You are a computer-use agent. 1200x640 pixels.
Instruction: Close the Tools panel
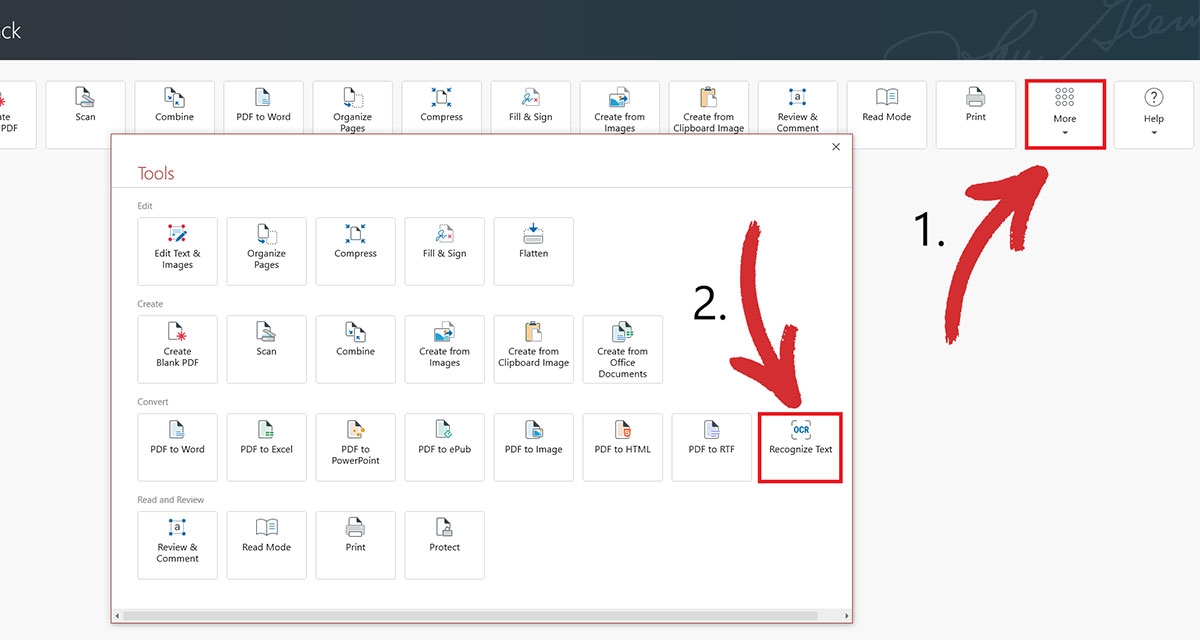pyautogui.click(x=836, y=147)
